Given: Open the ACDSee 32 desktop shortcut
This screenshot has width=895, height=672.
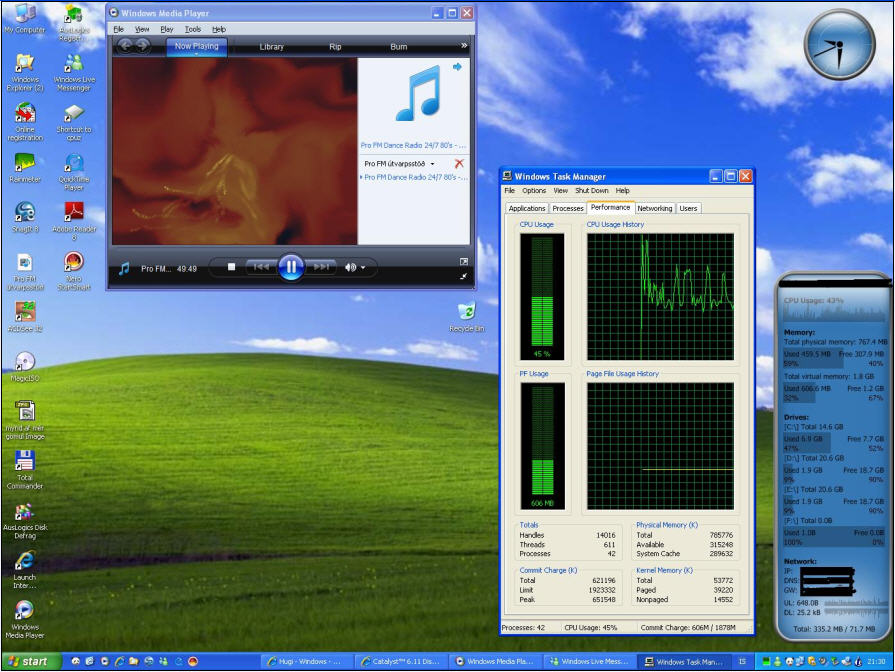Looking at the screenshot, I should [25, 317].
